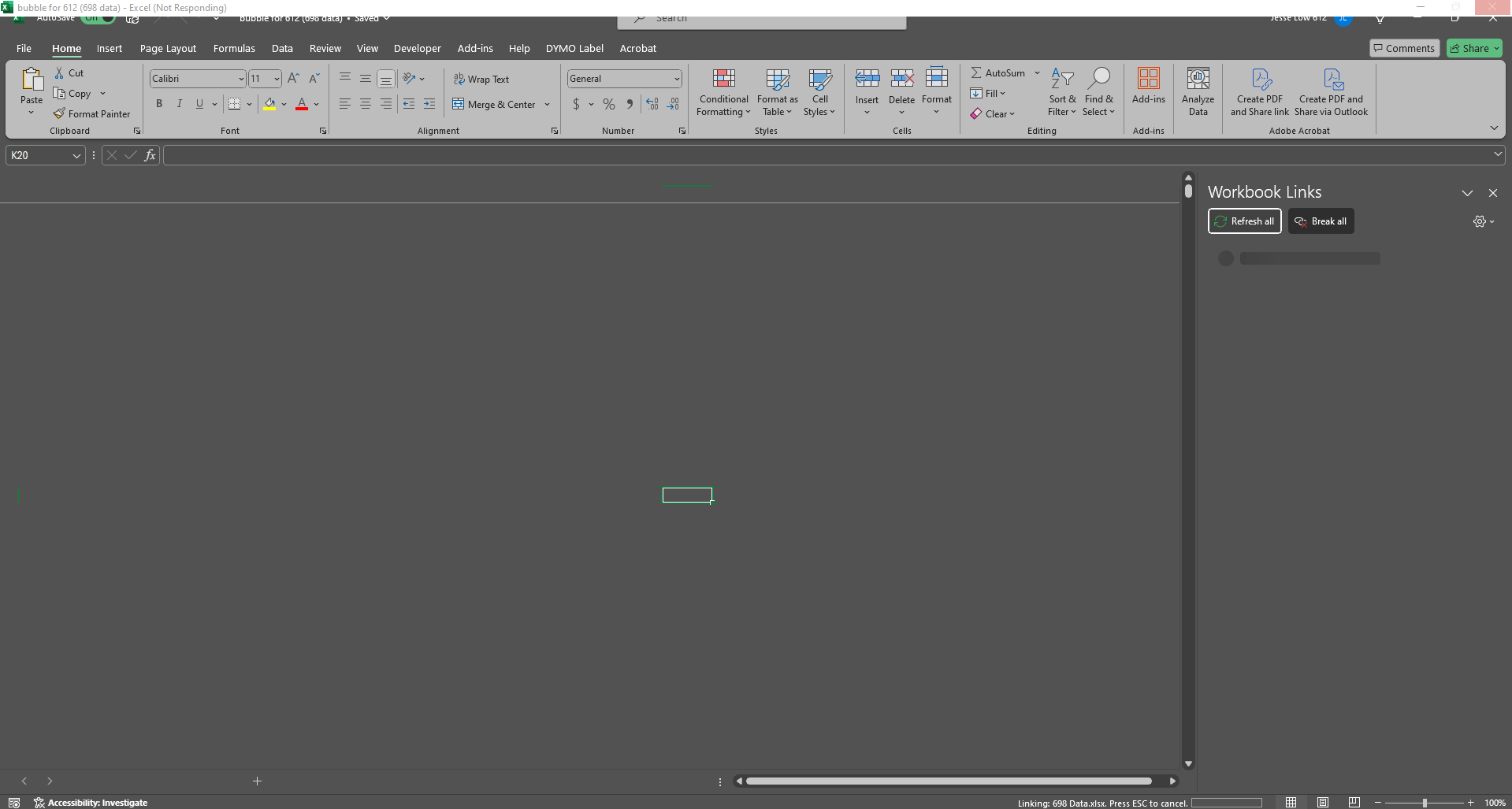Click the red font color swatch

302,104
